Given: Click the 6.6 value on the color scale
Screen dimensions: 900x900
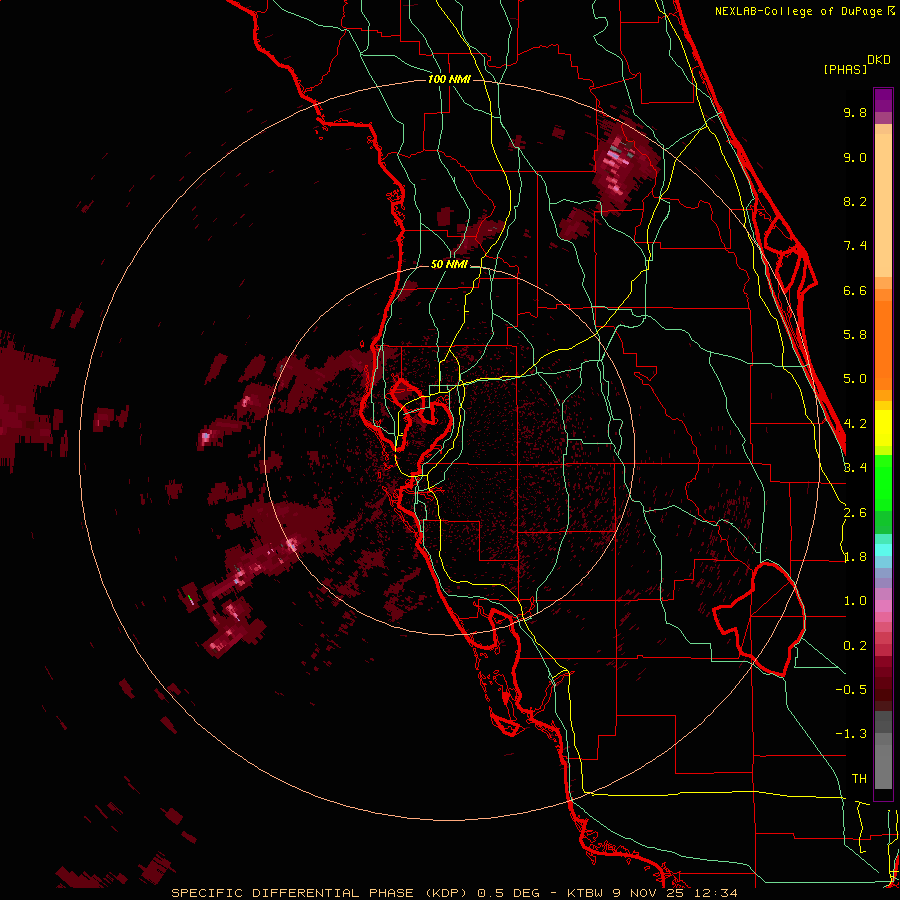Looking at the screenshot, I should click(855, 290).
